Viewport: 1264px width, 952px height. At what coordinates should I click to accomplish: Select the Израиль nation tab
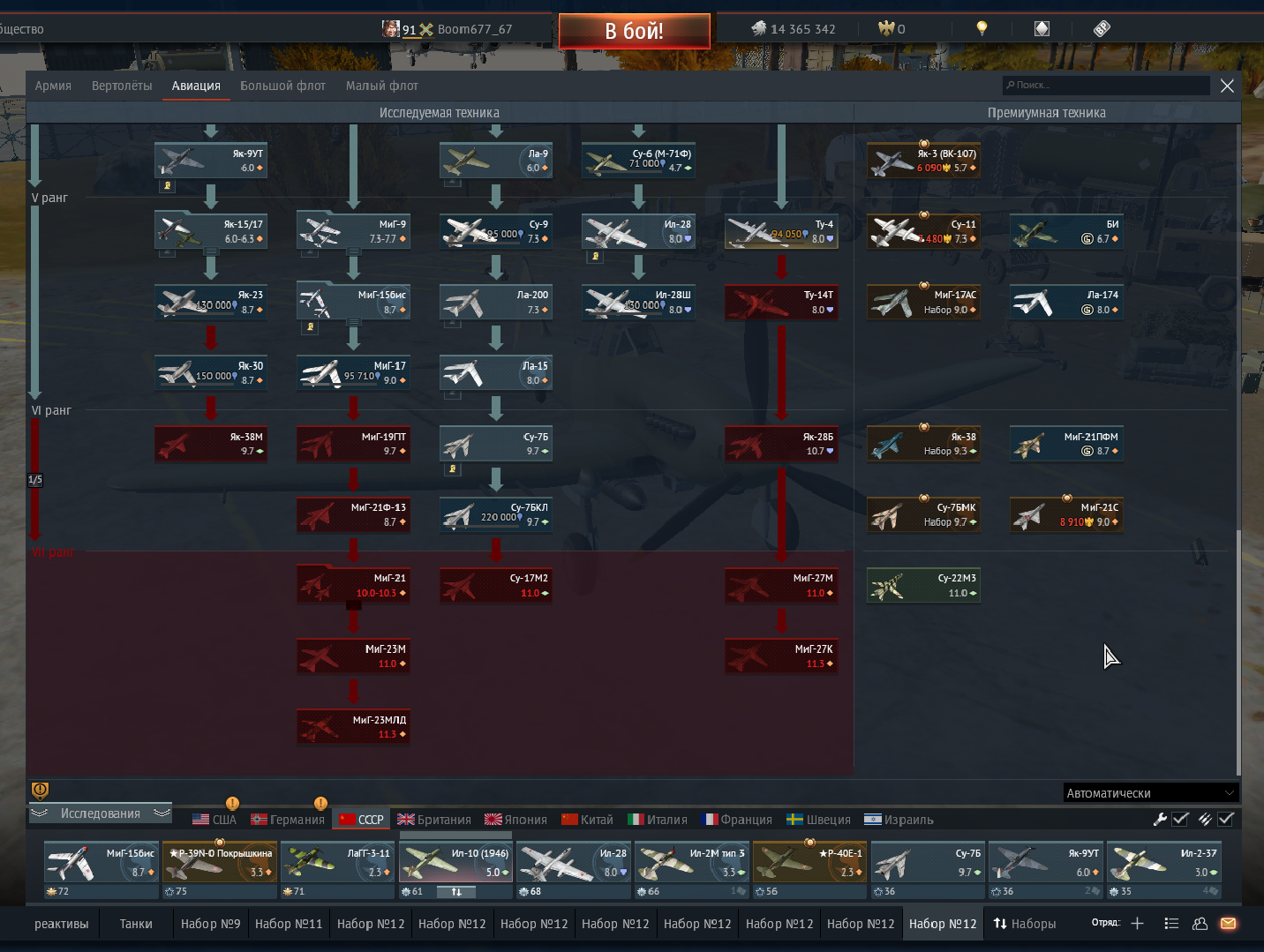[x=899, y=820]
